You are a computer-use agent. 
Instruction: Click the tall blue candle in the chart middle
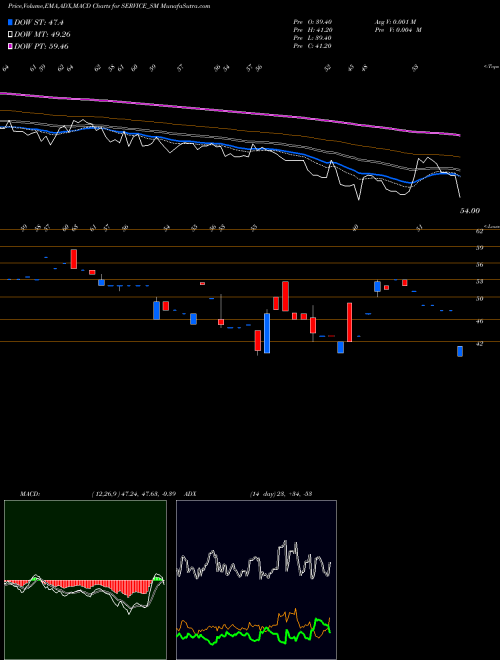pyautogui.click(x=267, y=333)
